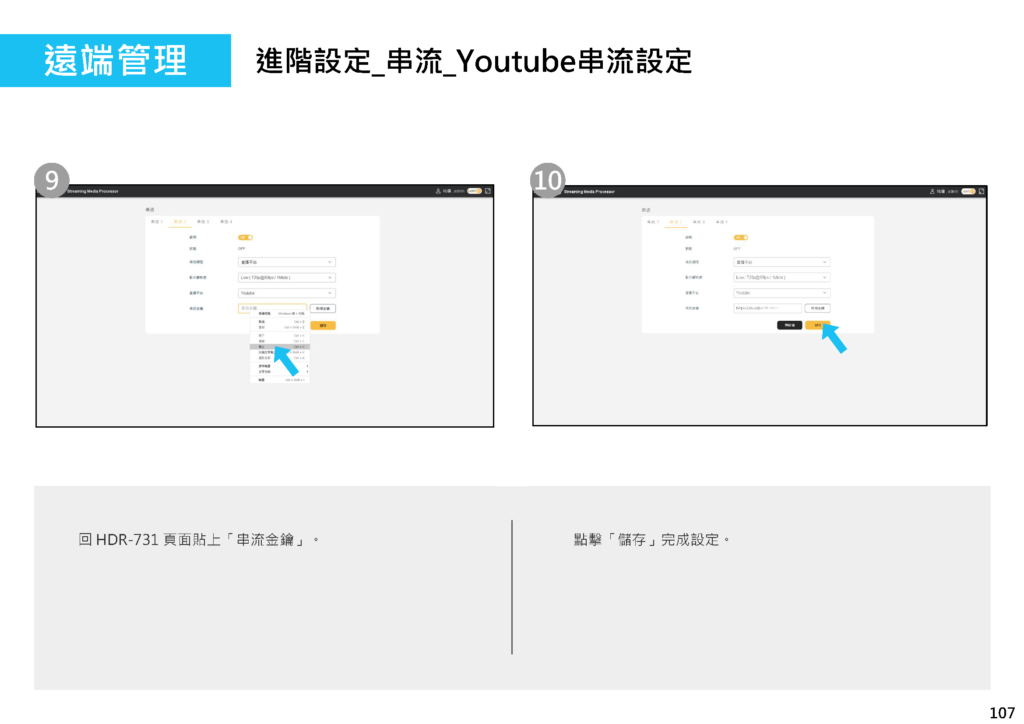This screenshot has height=724, width=1024.
Task: Click the yellow Save button in step 10
Action: 817,325
